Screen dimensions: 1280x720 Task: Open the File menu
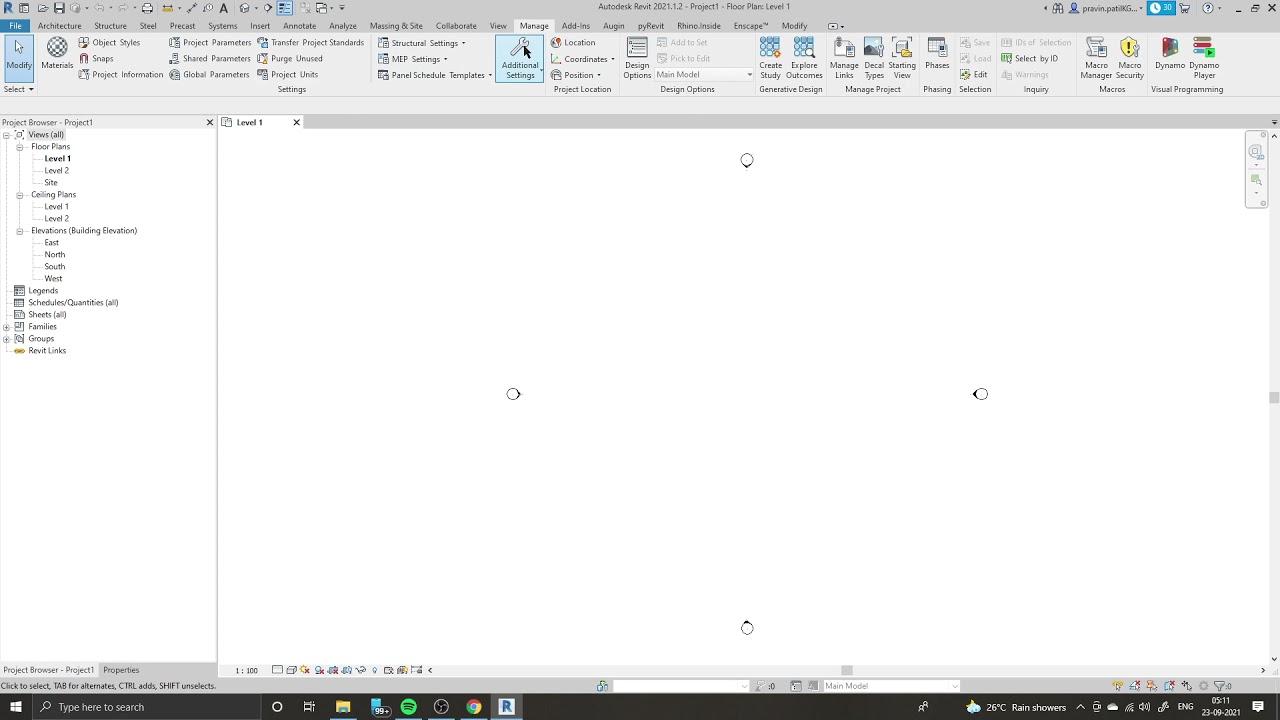click(x=15, y=26)
